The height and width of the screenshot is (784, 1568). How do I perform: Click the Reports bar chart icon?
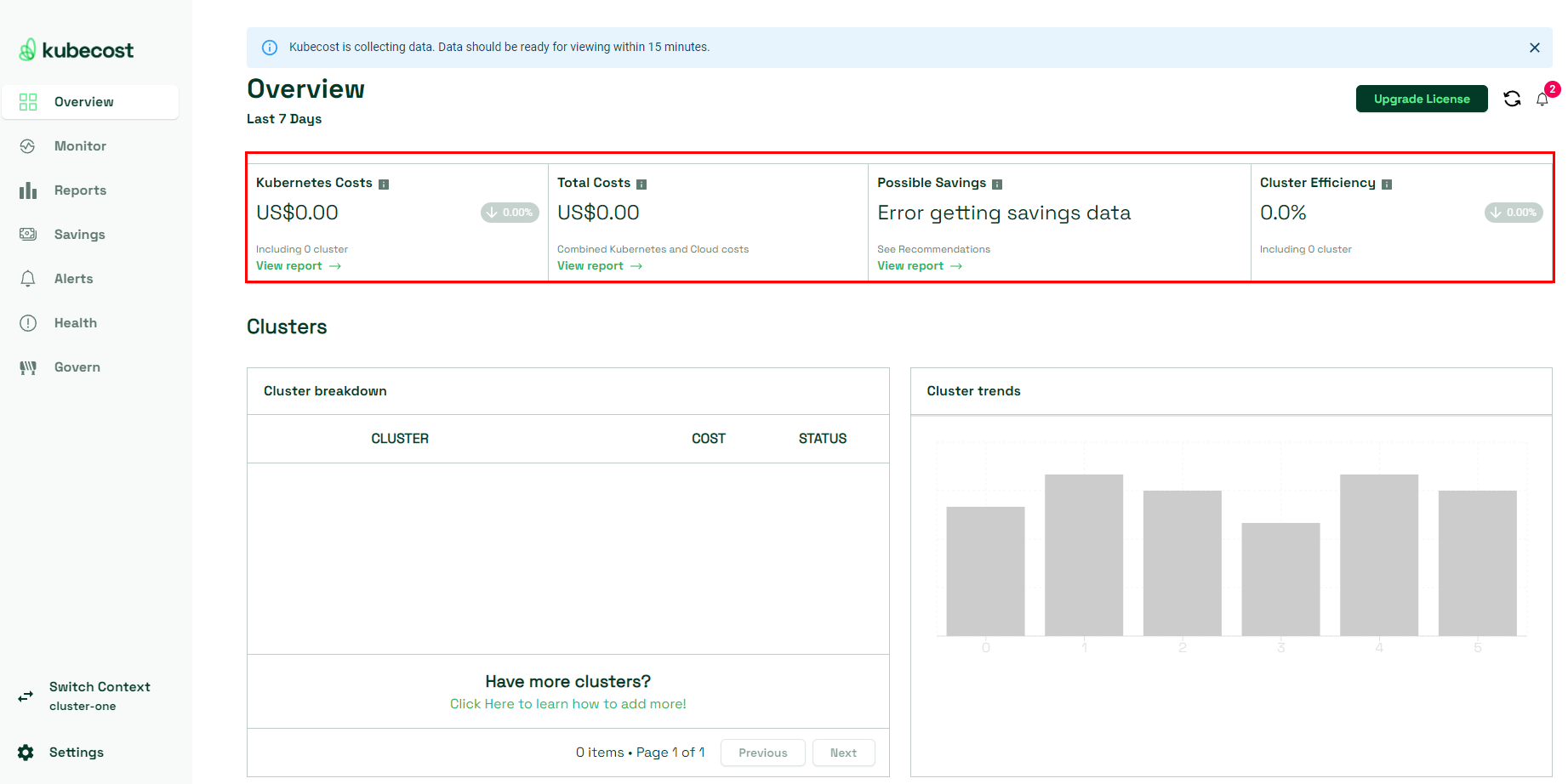point(28,190)
